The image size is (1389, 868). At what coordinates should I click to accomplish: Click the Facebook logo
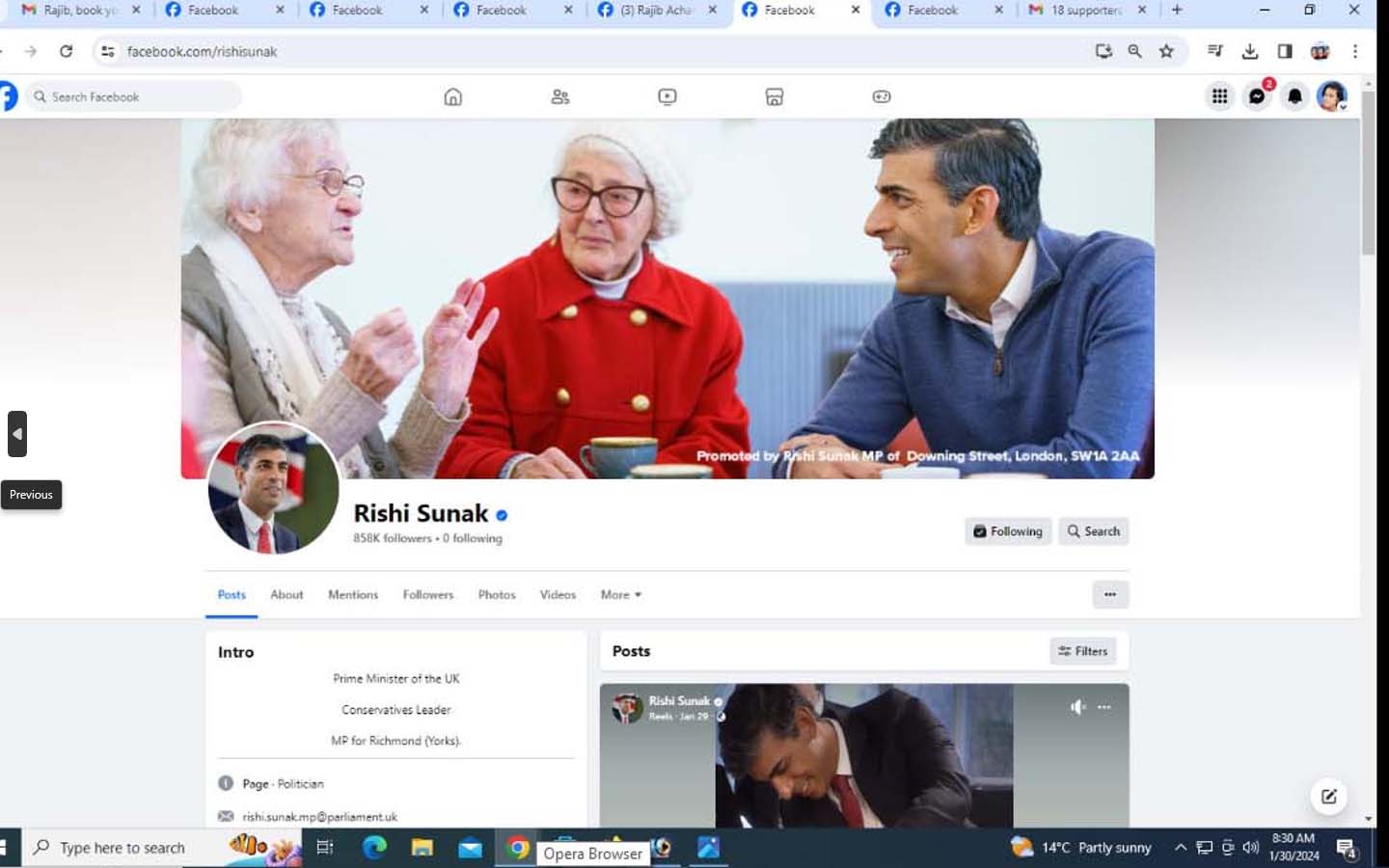pyautogui.click(x=8, y=96)
